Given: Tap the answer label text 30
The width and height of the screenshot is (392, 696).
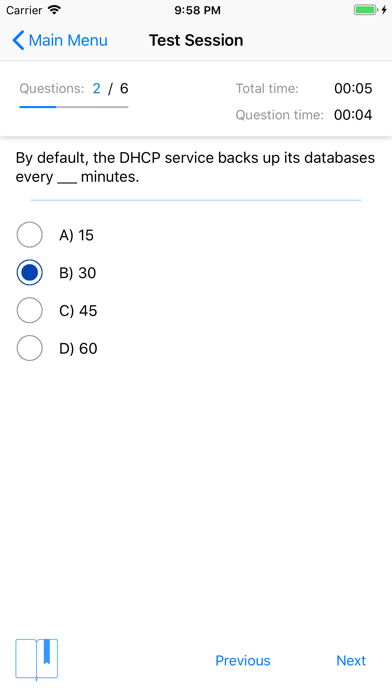Looking at the screenshot, I should (x=87, y=273).
